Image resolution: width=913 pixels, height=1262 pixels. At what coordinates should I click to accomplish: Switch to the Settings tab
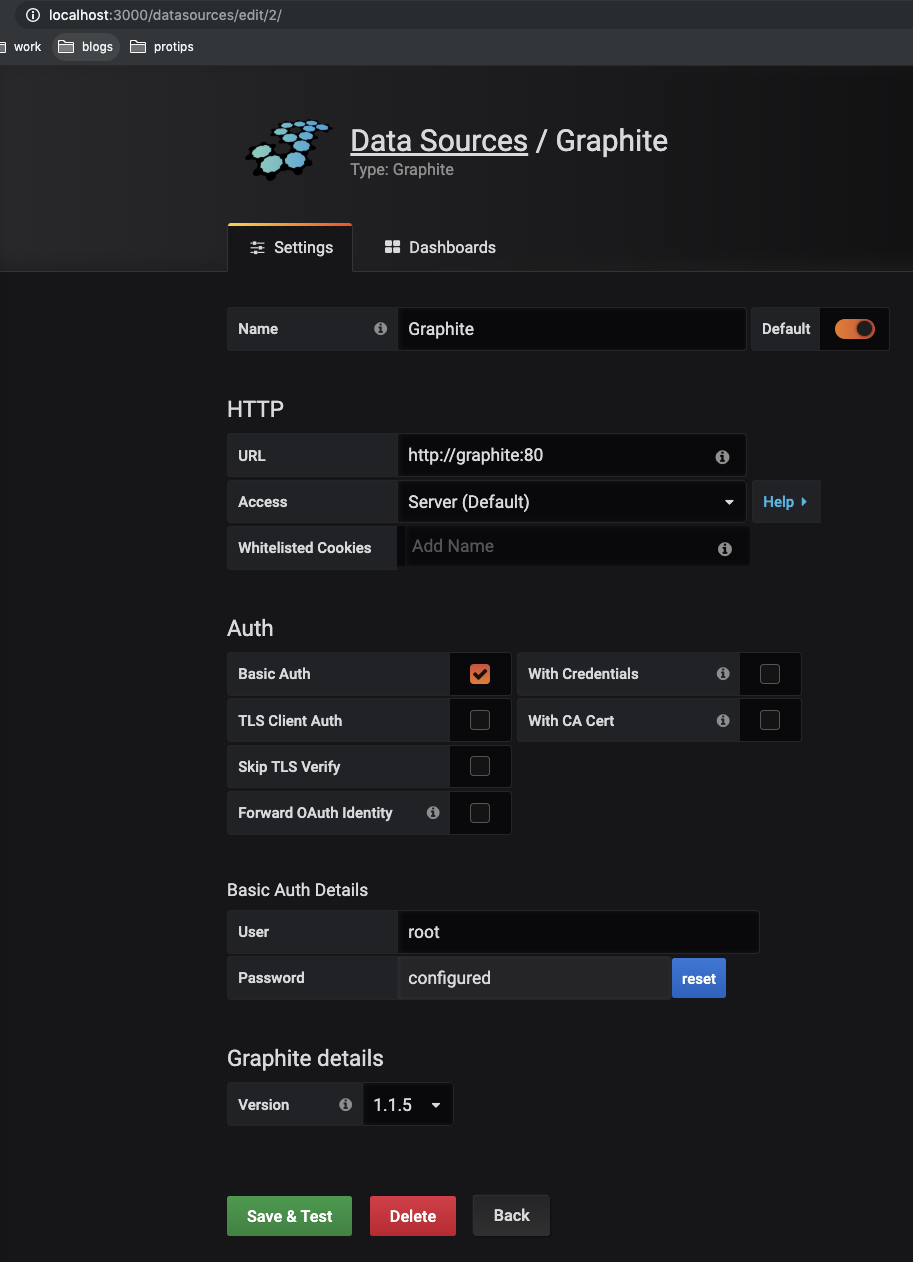tap(290, 247)
